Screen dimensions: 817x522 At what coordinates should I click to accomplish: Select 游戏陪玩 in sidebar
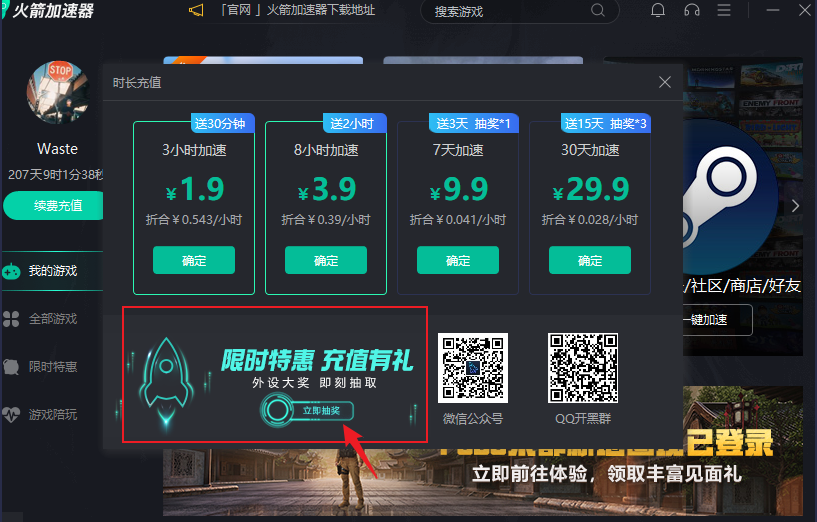click(x=53, y=414)
